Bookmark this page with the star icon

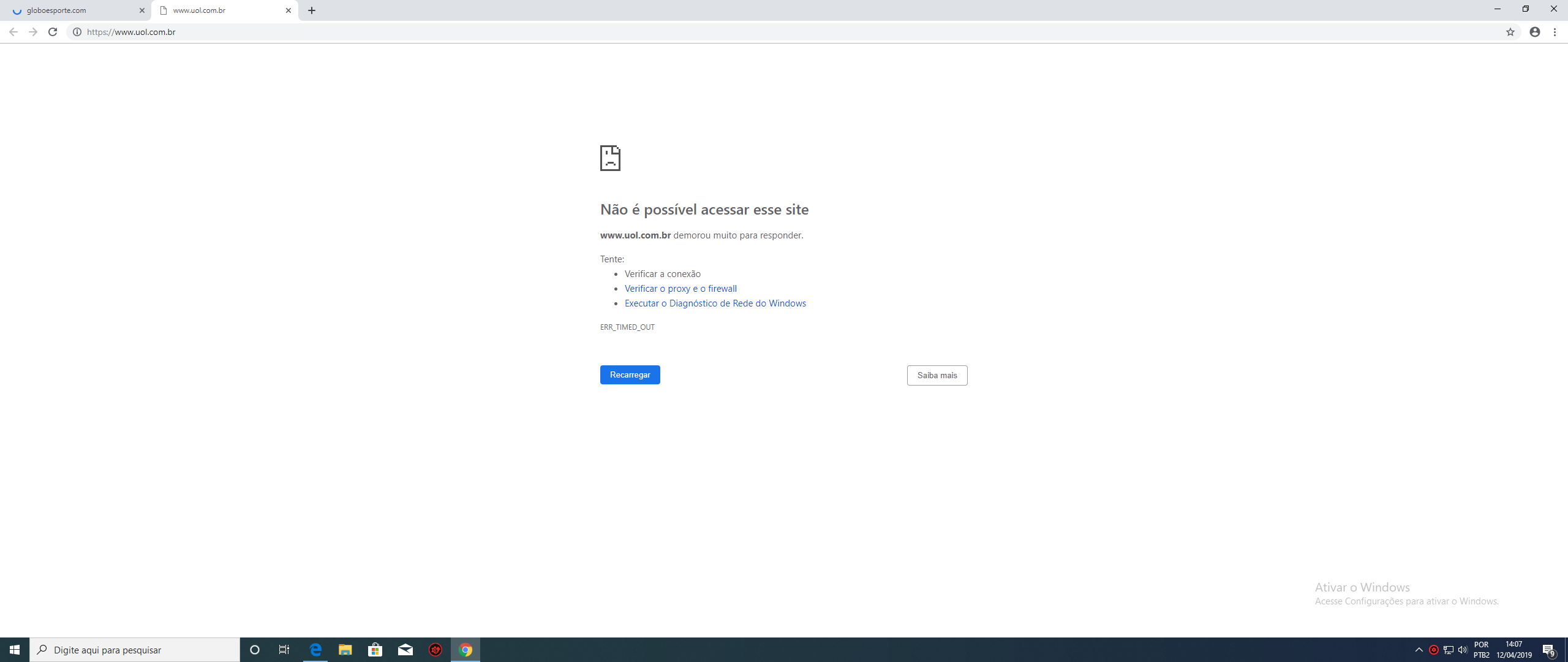[1510, 32]
